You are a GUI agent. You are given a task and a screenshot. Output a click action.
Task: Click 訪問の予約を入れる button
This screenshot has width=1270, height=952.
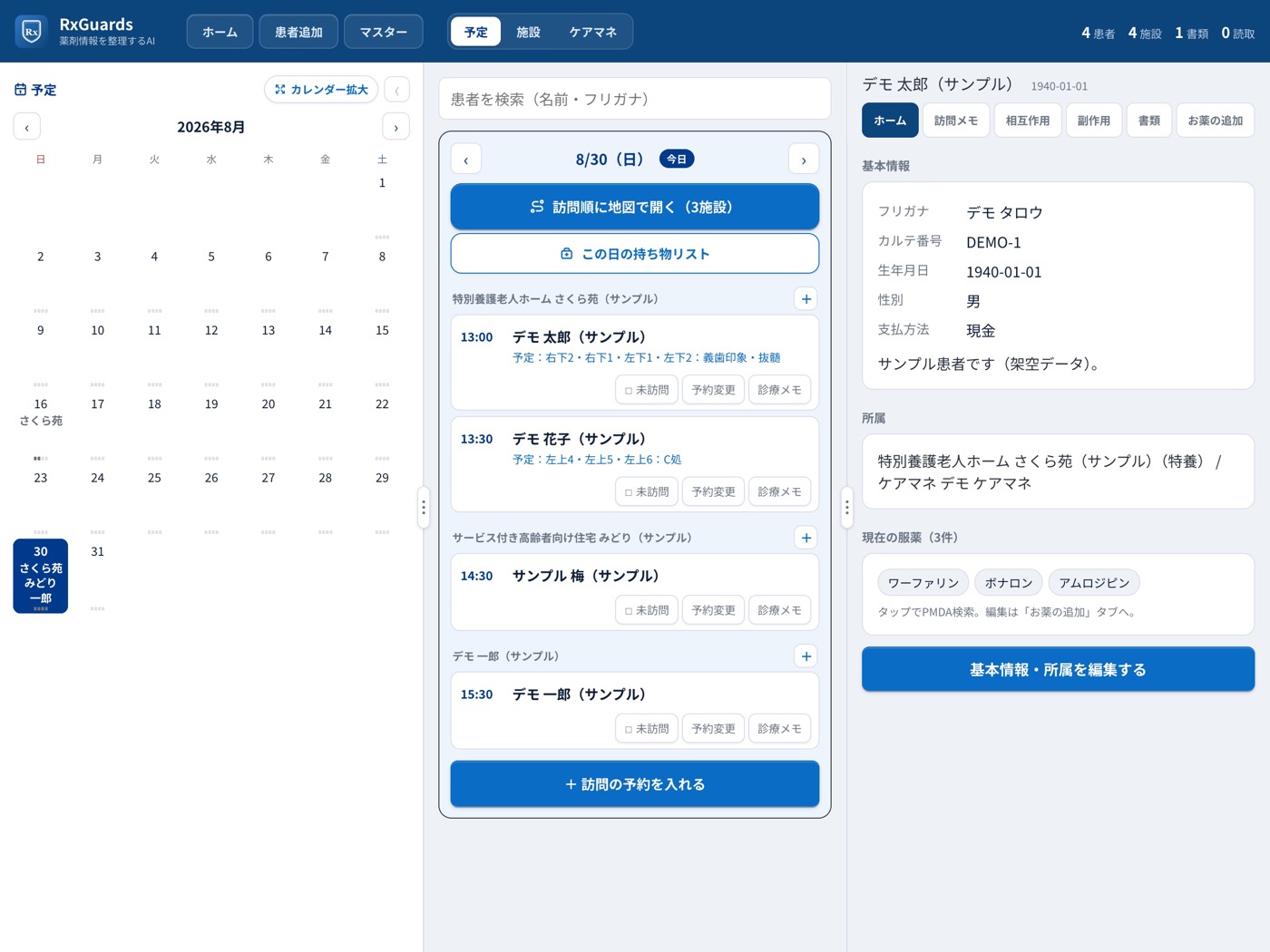tap(635, 784)
